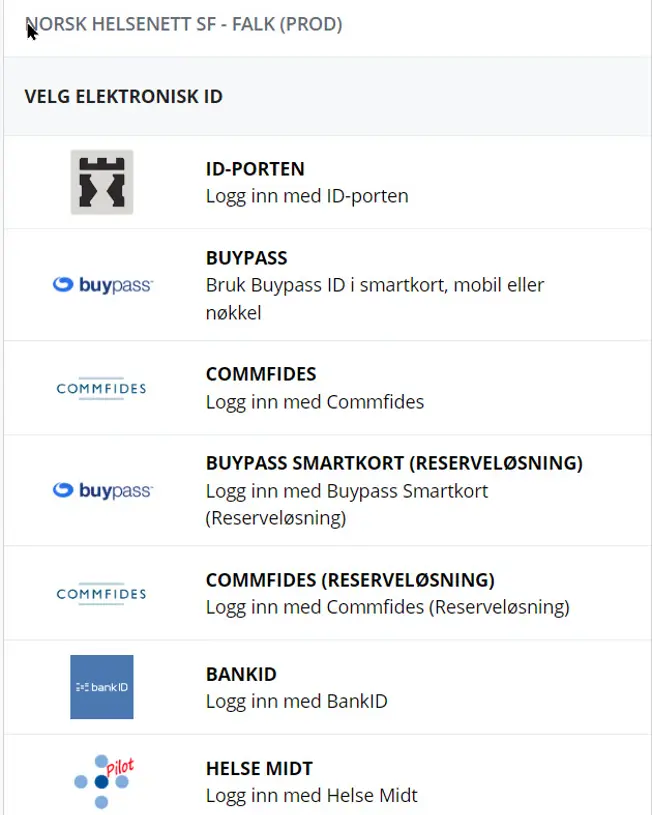
Task: Open the HELSE MIDT login title
Action: [259, 768]
